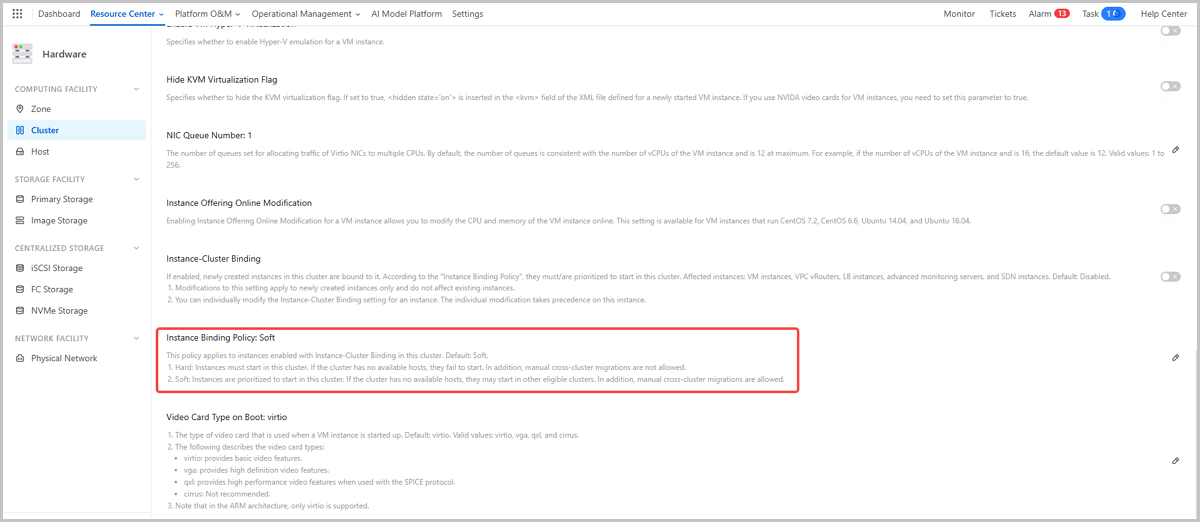Image resolution: width=1200 pixels, height=522 pixels.
Task: Edit Instance Binding Policy with pencil icon
Action: (x=1175, y=358)
